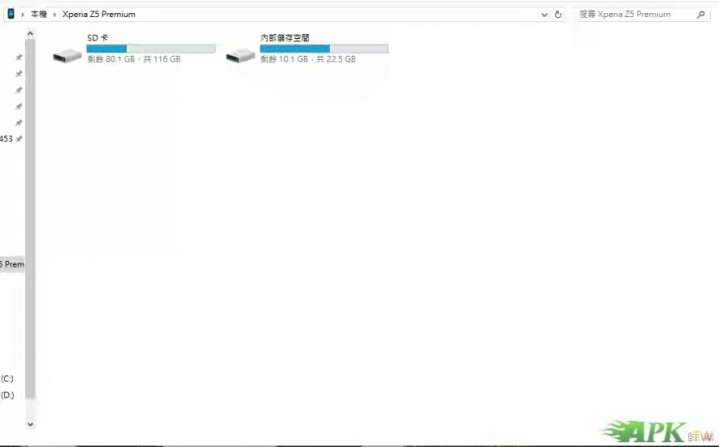Select the pinned item ending in 453

(x=6, y=139)
